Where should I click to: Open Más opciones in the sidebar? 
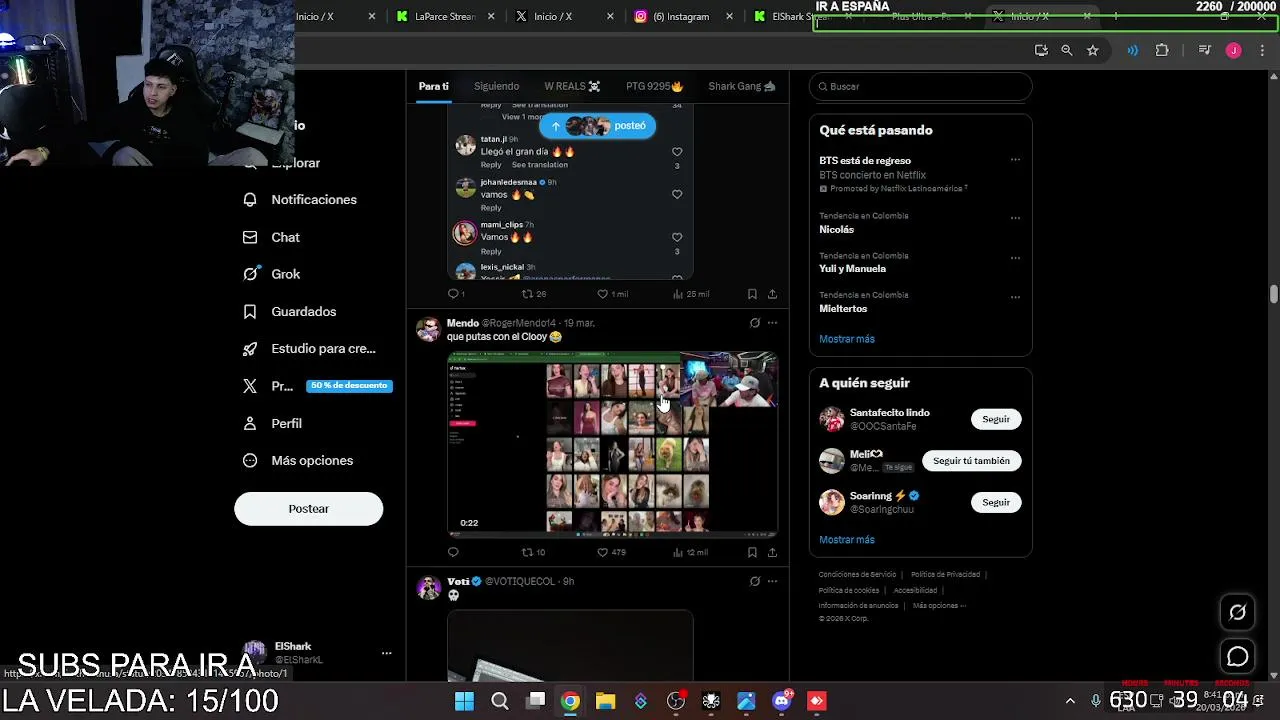[298, 460]
